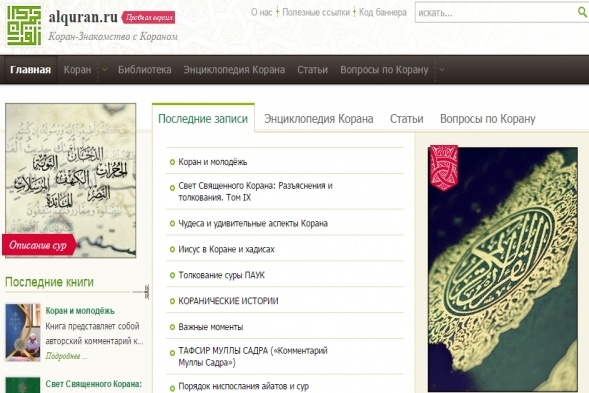Click bullet icon beside 'Чудеса и удивительные аспекты Корана'
Viewport: 589px width, 393px height.
point(172,224)
